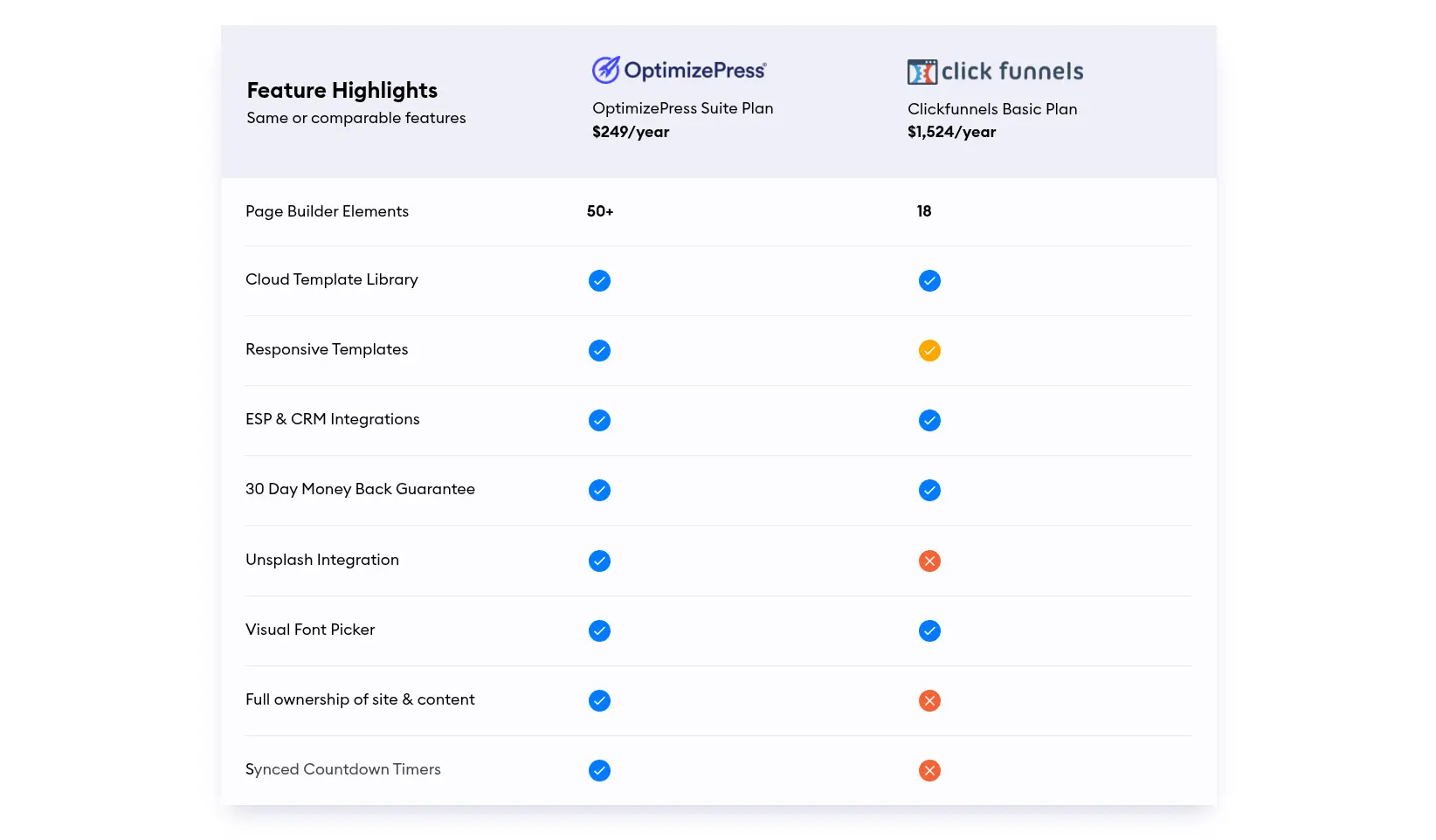
Task: Expand the Responsive Templates feature row
Action: (327, 349)
